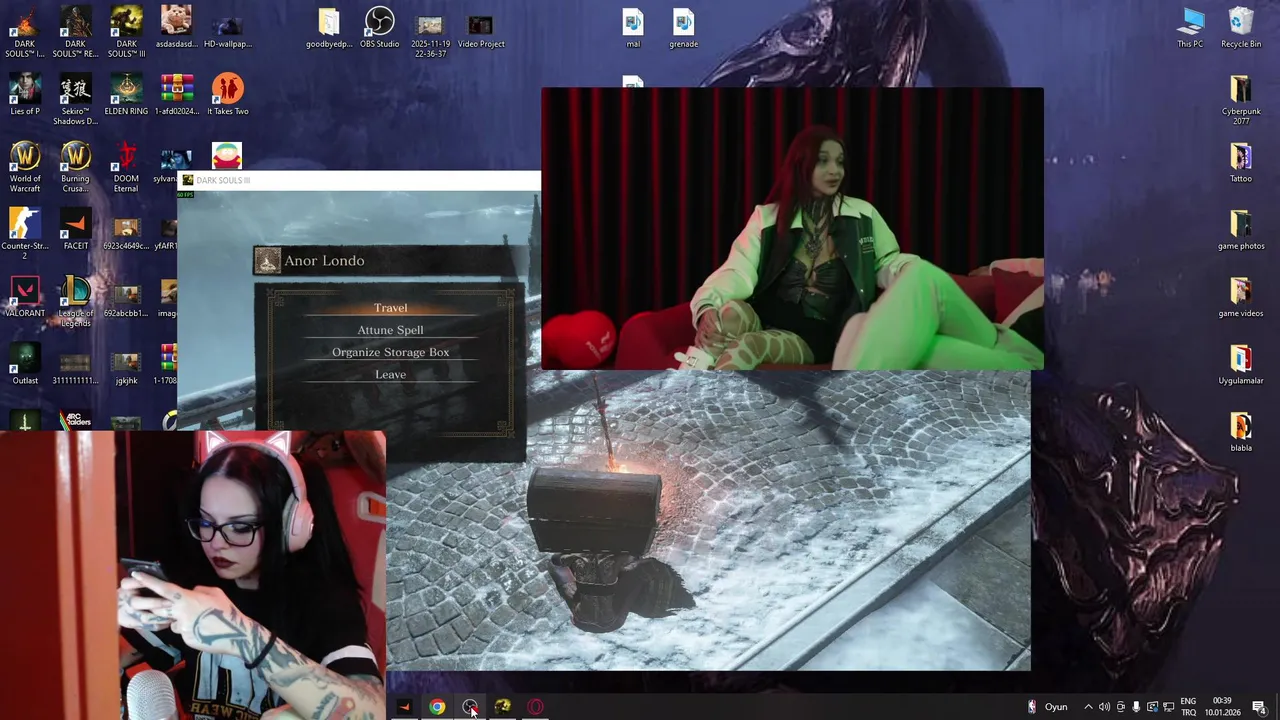Launch Lies of P desktop shortcut
The width and height of the screenshot is (1280, 720).
pyautogui.click(x=25, y=95)
